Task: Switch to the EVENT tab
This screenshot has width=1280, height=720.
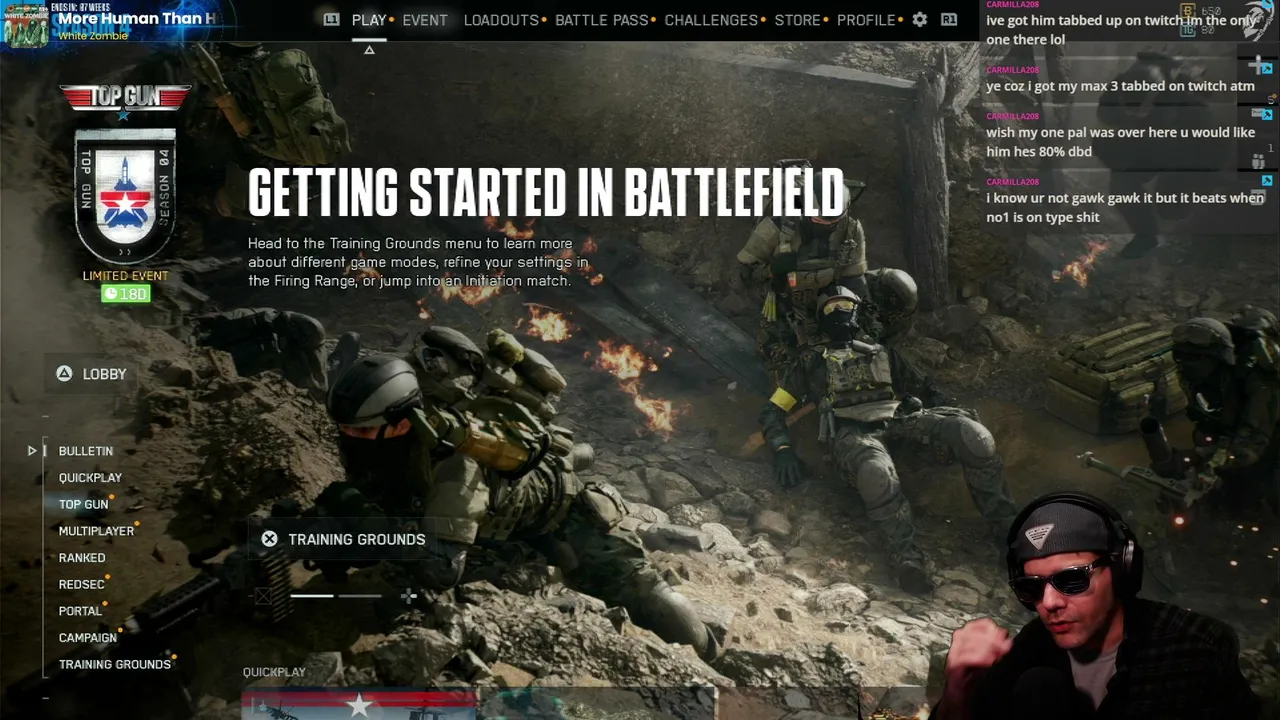Action: coord(425,20)
